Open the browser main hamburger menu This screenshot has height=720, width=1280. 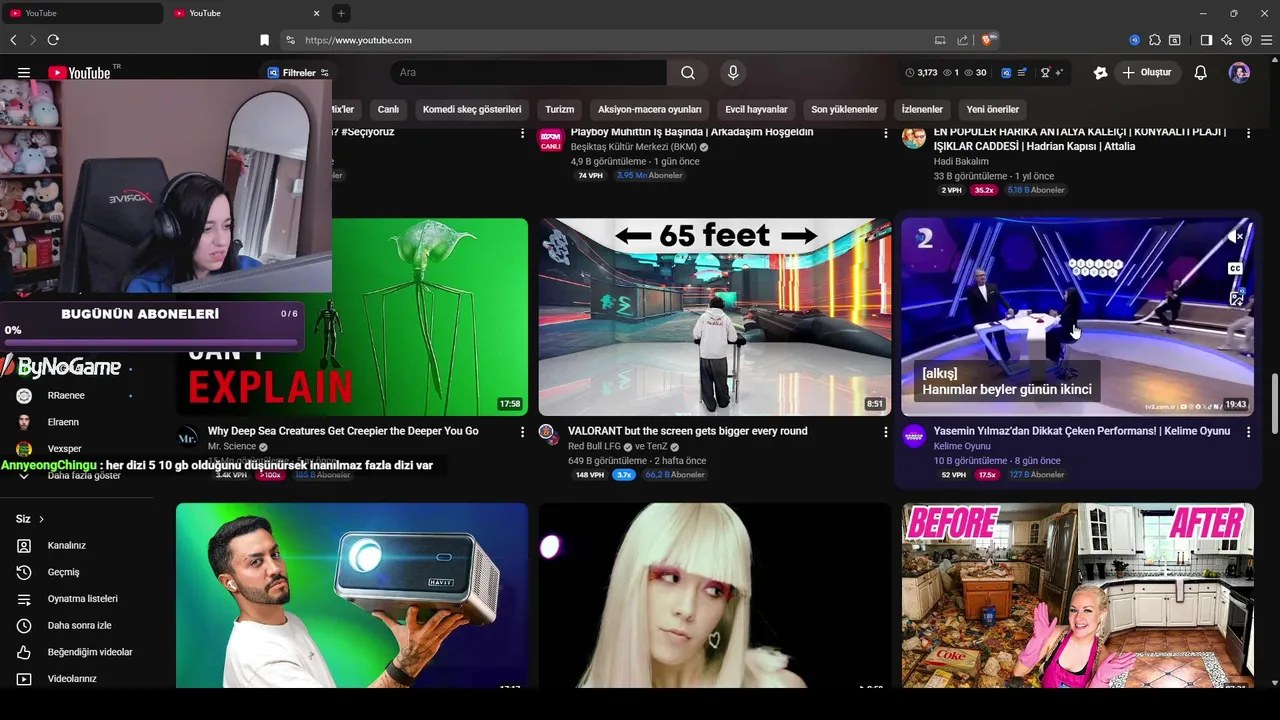click(1267, 40)
